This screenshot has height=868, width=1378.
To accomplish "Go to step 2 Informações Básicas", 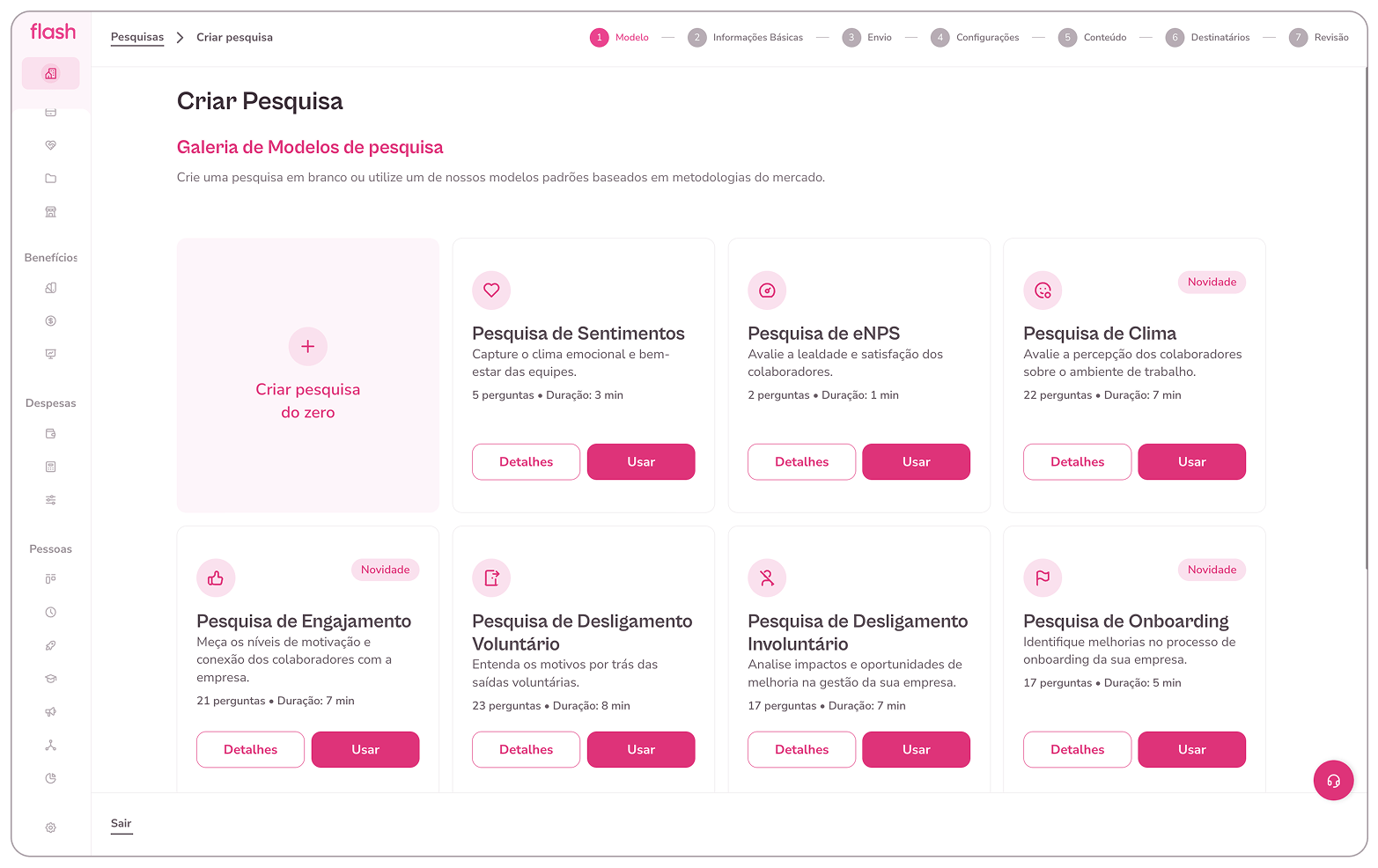I will tap(746, 38).
